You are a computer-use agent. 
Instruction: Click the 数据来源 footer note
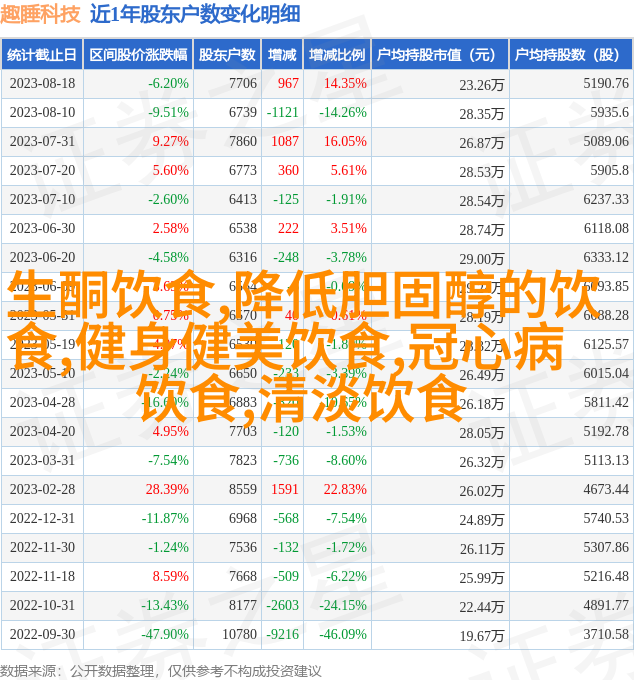click(160, 670)
